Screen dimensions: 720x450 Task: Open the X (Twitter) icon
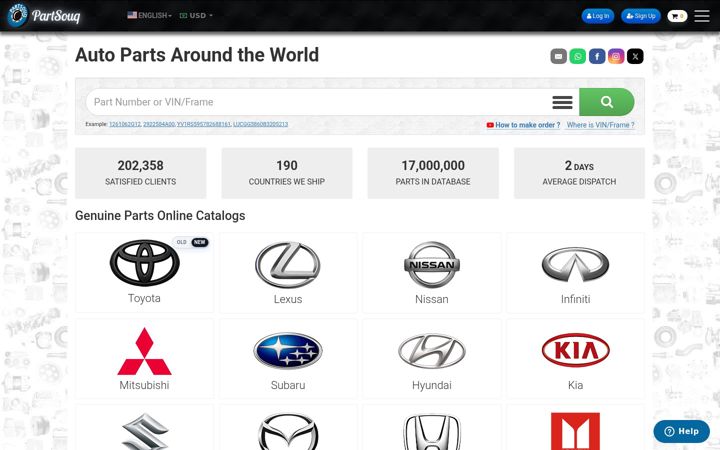pyautogui.click(x=635, y=56)
